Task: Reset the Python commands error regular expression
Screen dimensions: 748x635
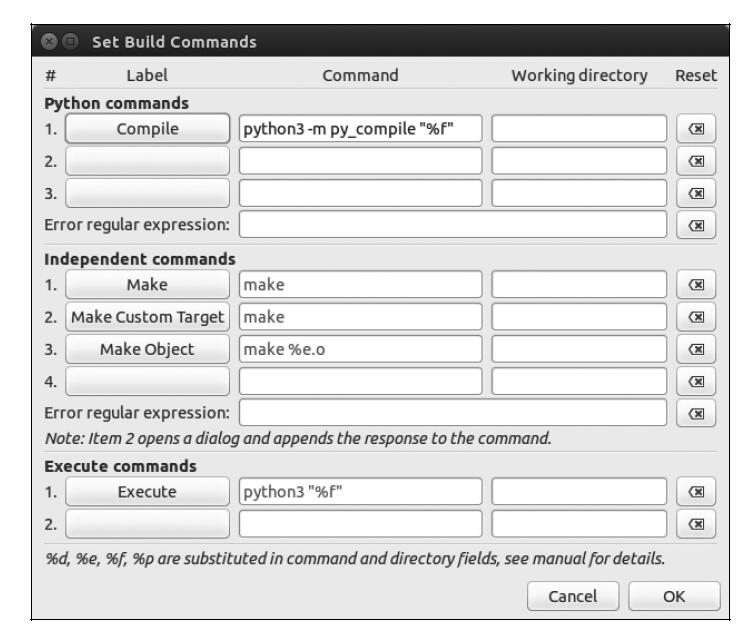Action: (x=696, y=225)
